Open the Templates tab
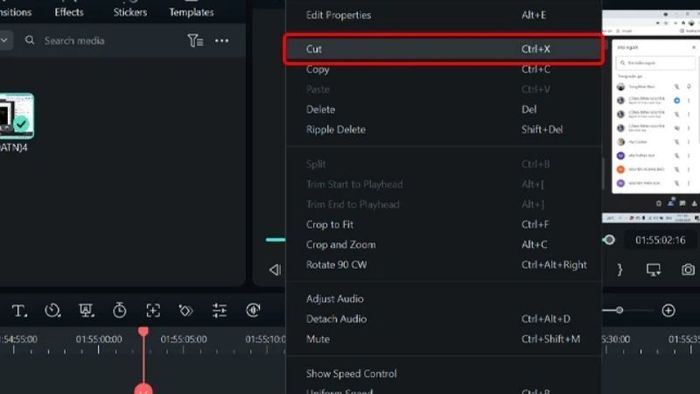 tap(191, 12)
